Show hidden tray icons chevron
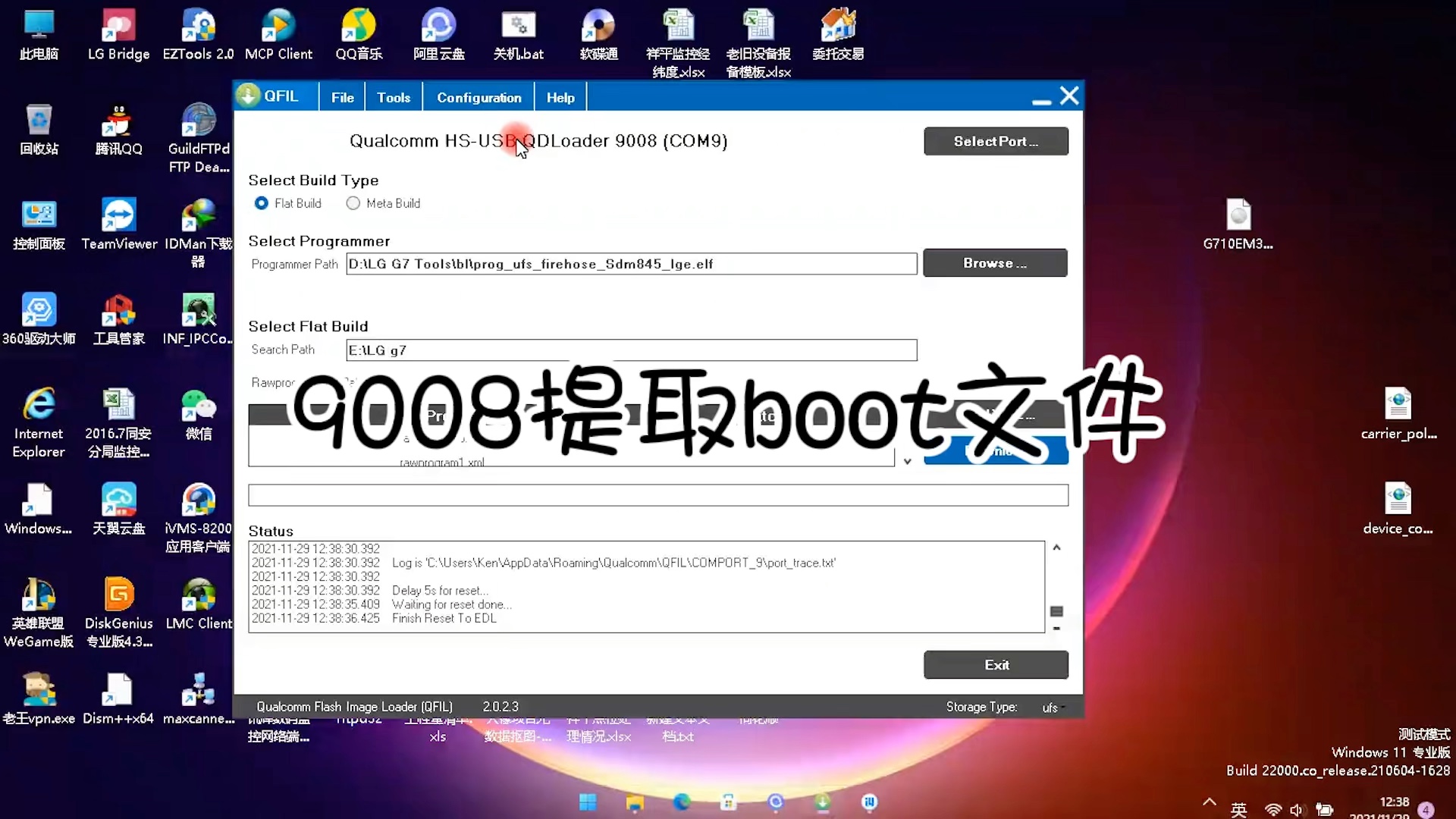The width and height of the screenshot is (1456, 819). [1210, 802]
